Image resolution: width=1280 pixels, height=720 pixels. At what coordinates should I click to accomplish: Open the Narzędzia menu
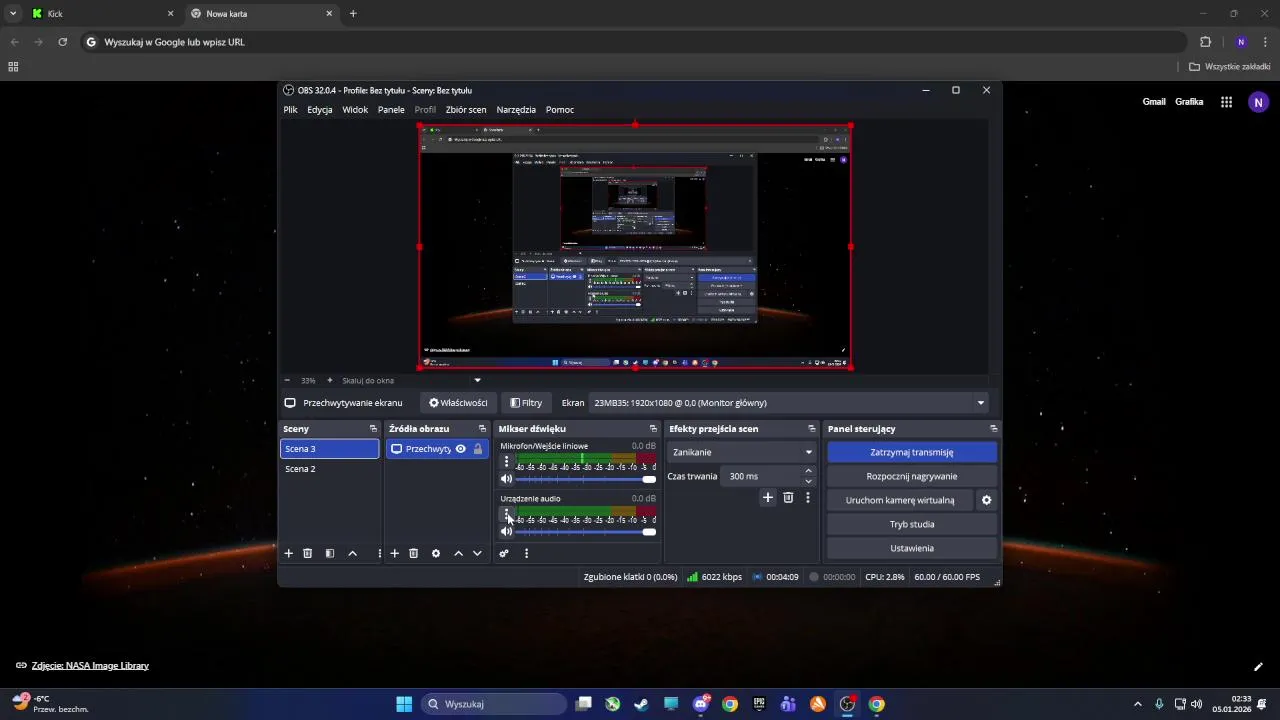pyautogui.click(x=516, y=110)
